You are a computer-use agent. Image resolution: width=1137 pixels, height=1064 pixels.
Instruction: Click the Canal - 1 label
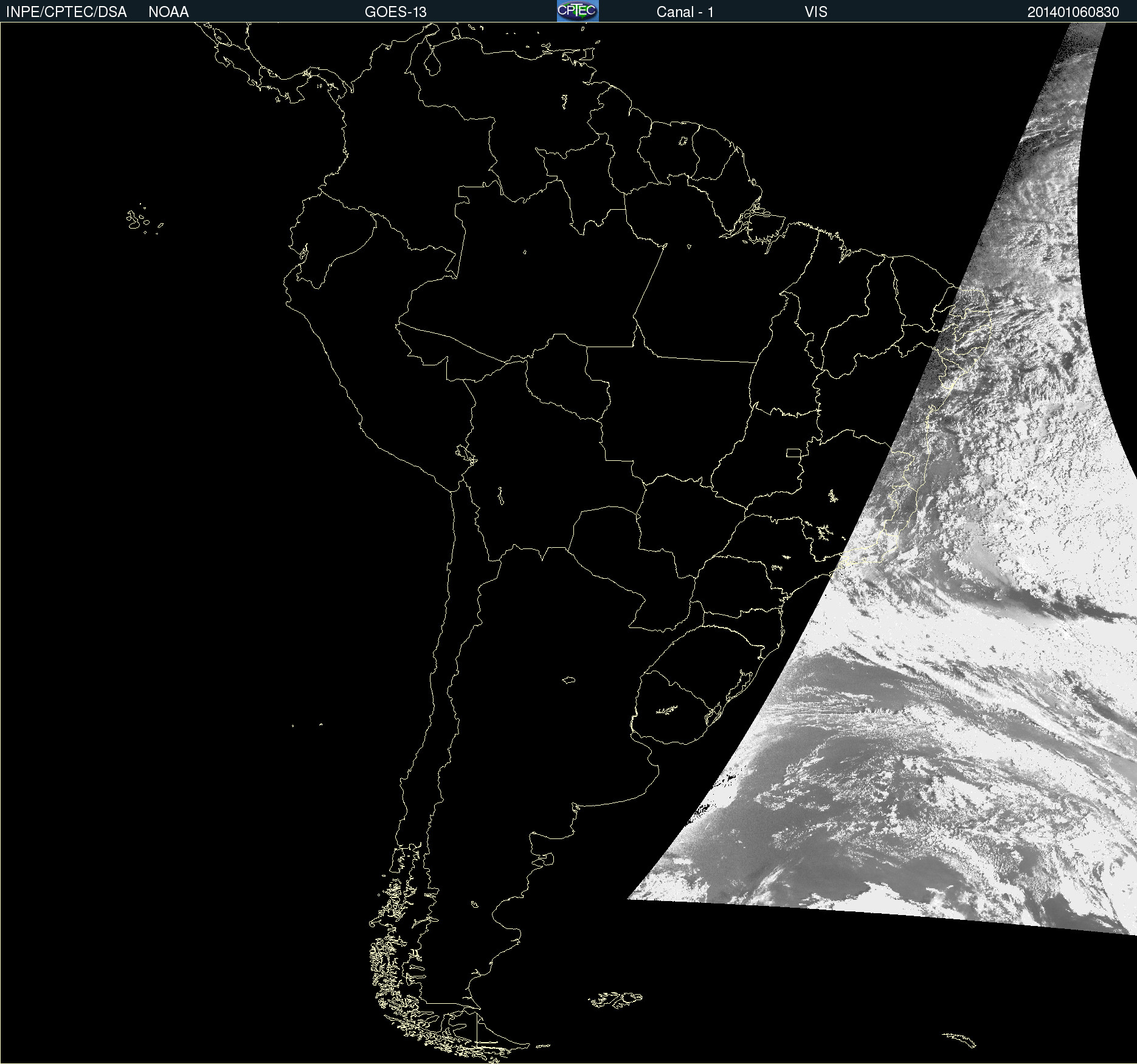685,12
